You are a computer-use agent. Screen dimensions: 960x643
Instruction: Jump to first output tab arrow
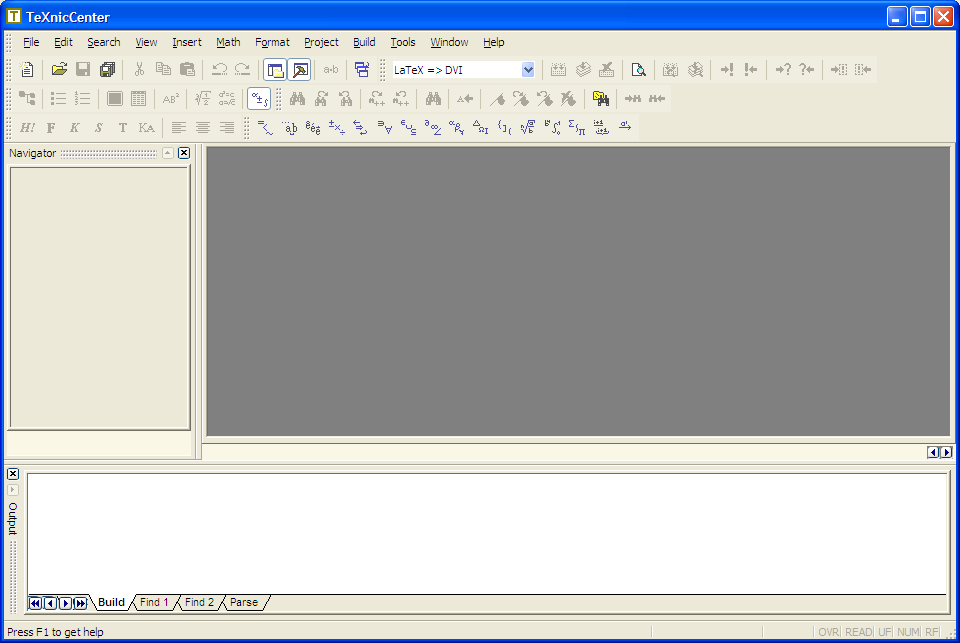tap(36, 603)
